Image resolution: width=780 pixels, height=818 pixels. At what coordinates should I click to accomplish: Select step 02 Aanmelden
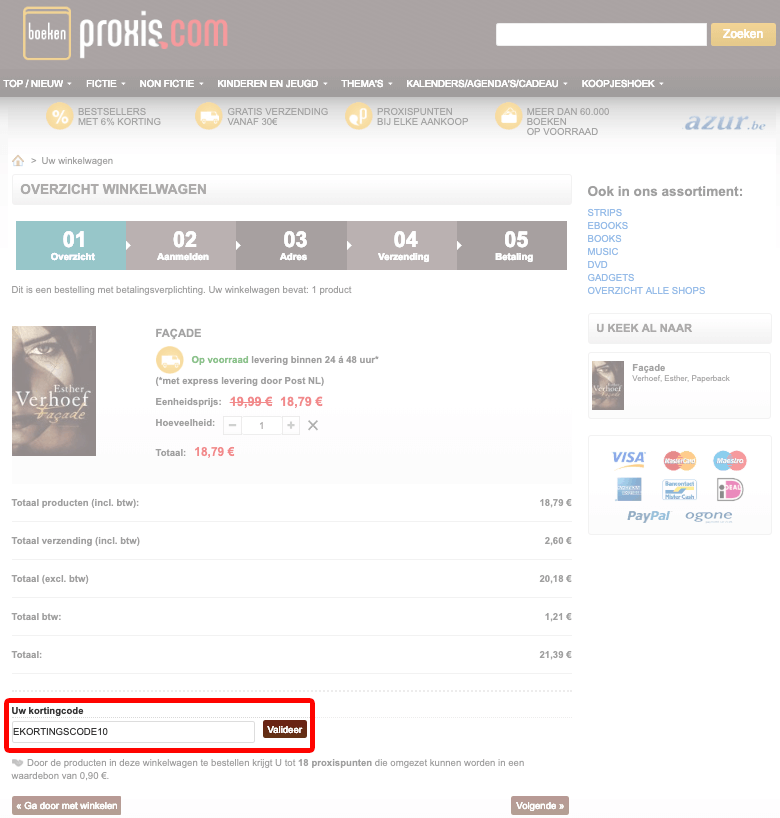point(182,245)
